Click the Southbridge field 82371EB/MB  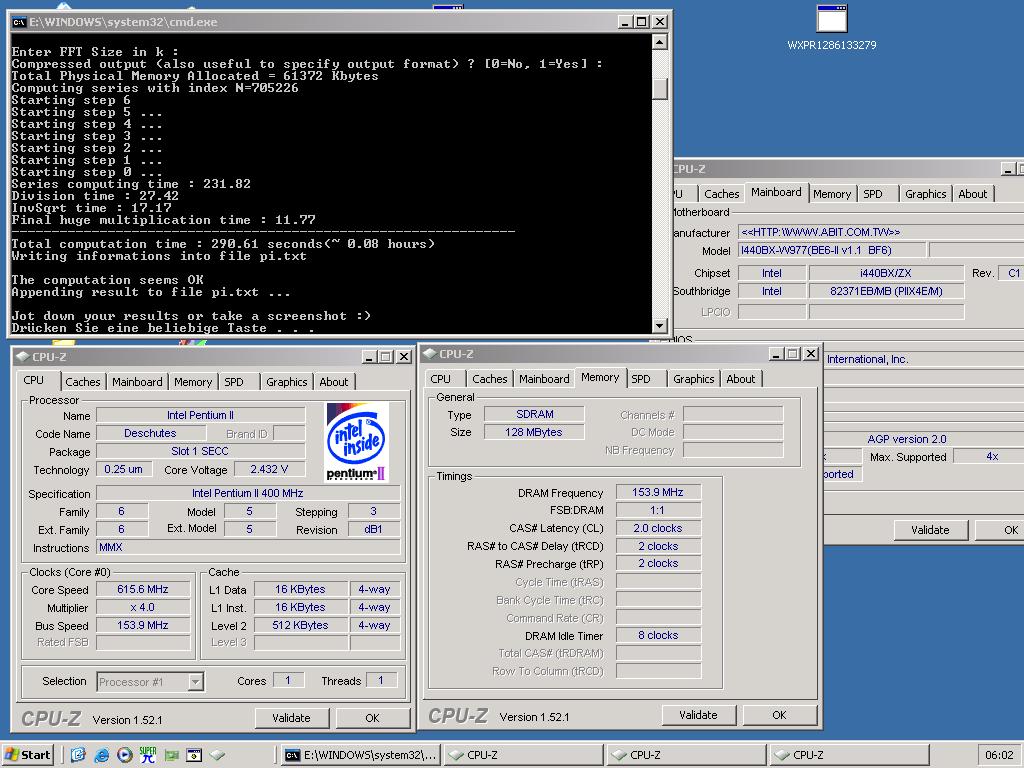[886, 291]
